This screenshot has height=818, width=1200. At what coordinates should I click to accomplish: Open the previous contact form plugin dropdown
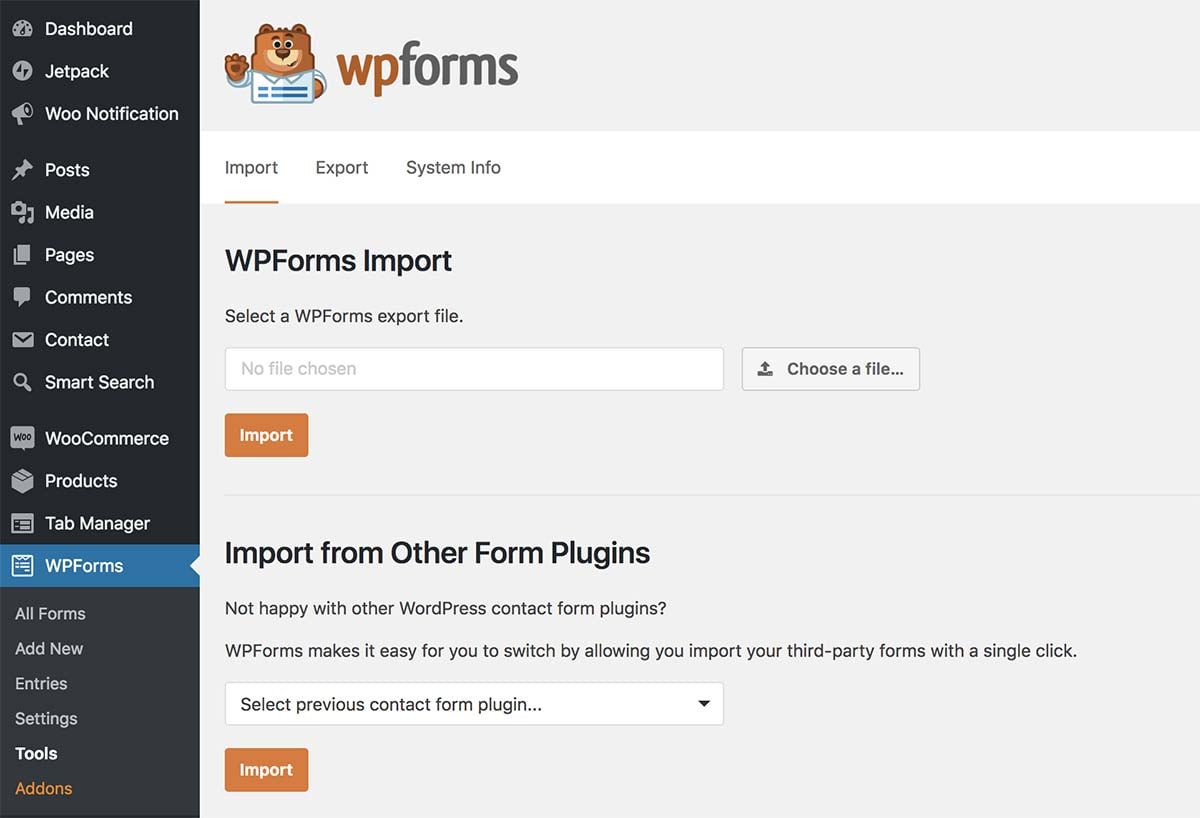474,704
